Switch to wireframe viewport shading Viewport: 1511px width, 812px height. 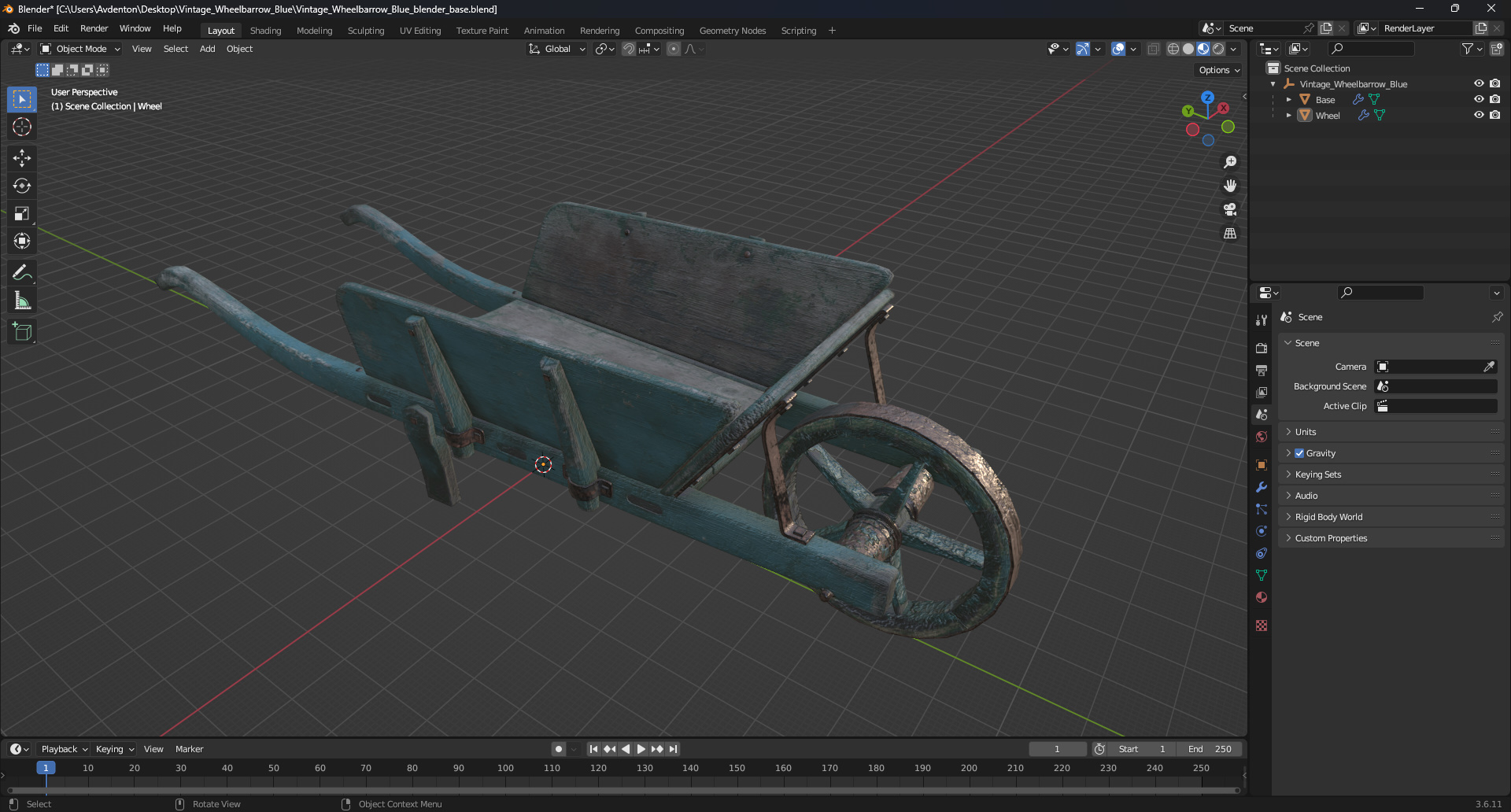[1173, 49]
